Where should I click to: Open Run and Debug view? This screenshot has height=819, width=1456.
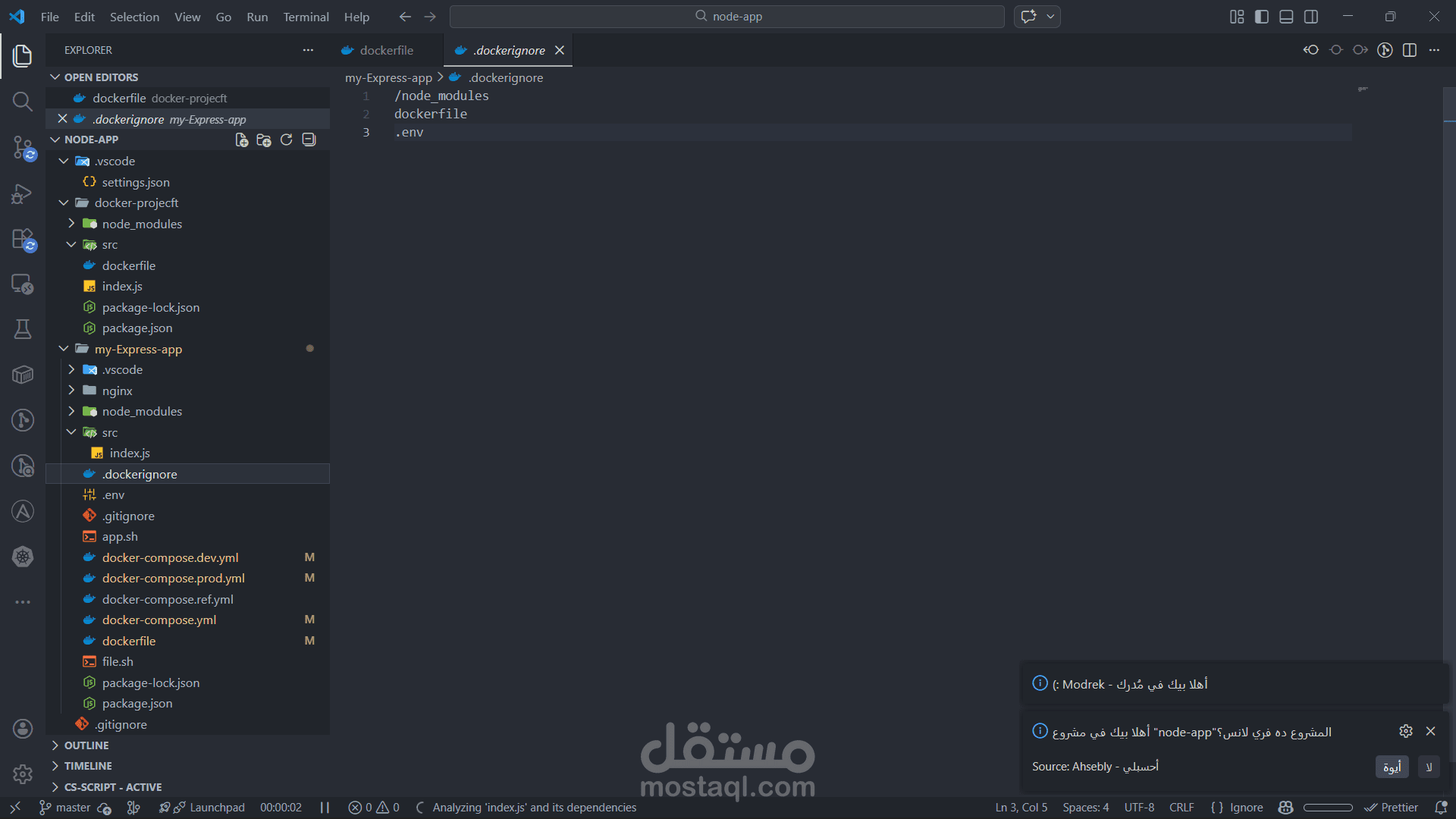pyautogui.click(x=23, y=193)
